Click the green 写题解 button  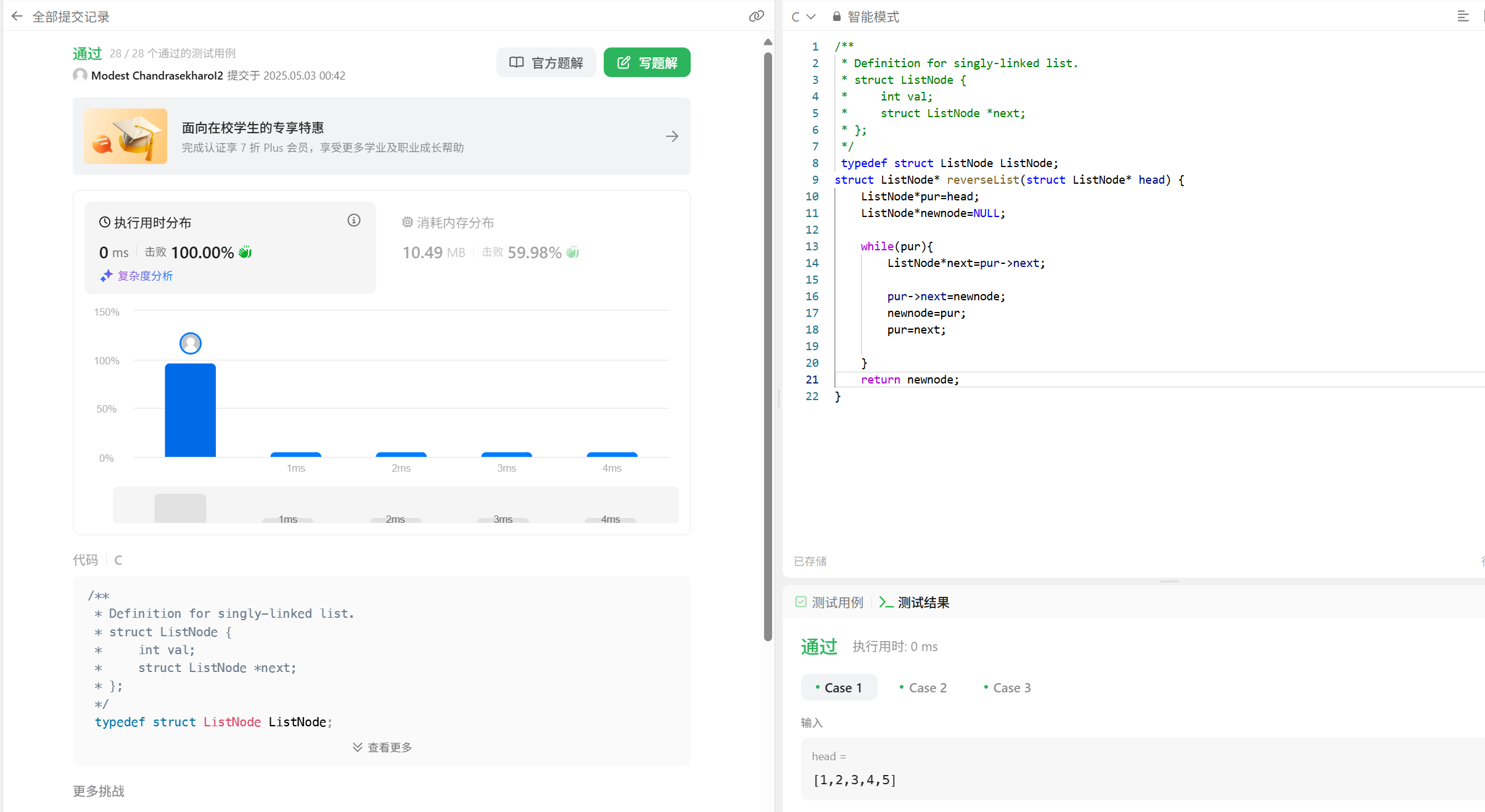[647, 63]
